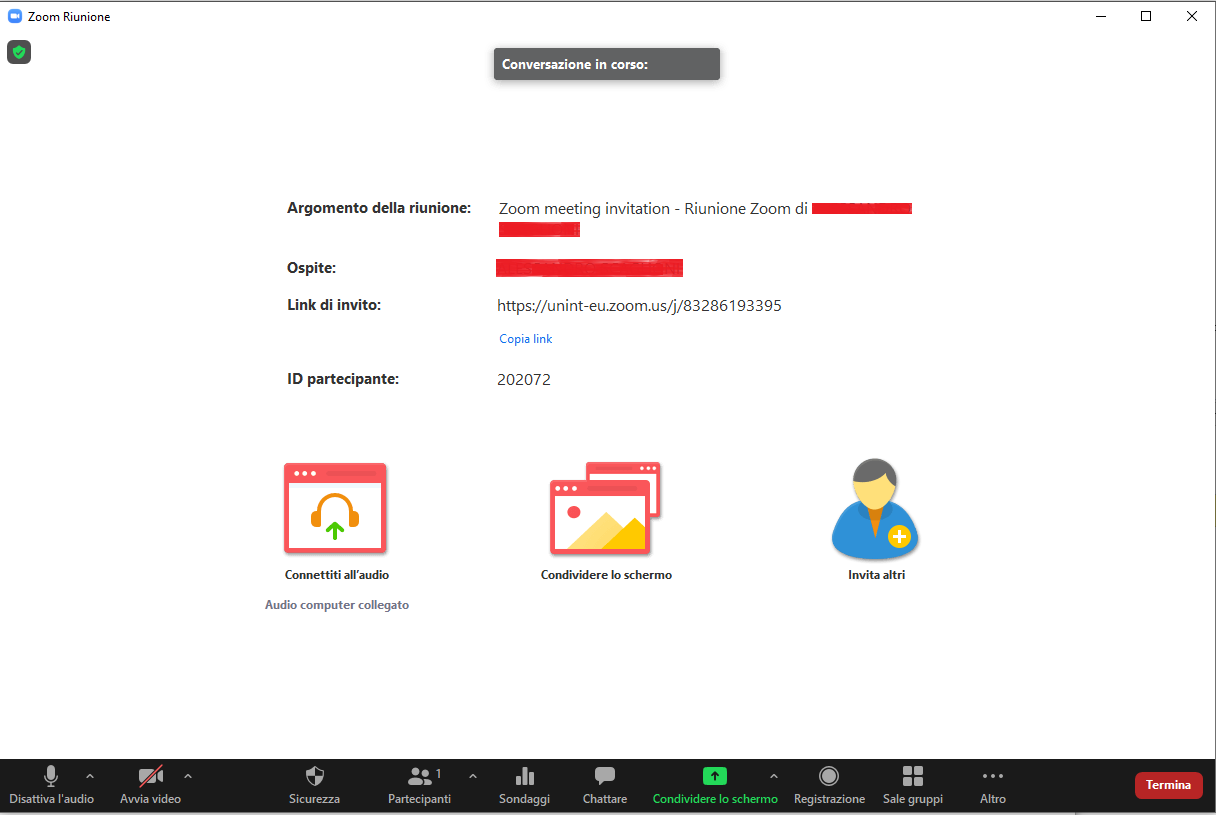Click the meeting topic text 'Zoom meeting invitation'
This screenshot has width=1216, height=815.
585,209
